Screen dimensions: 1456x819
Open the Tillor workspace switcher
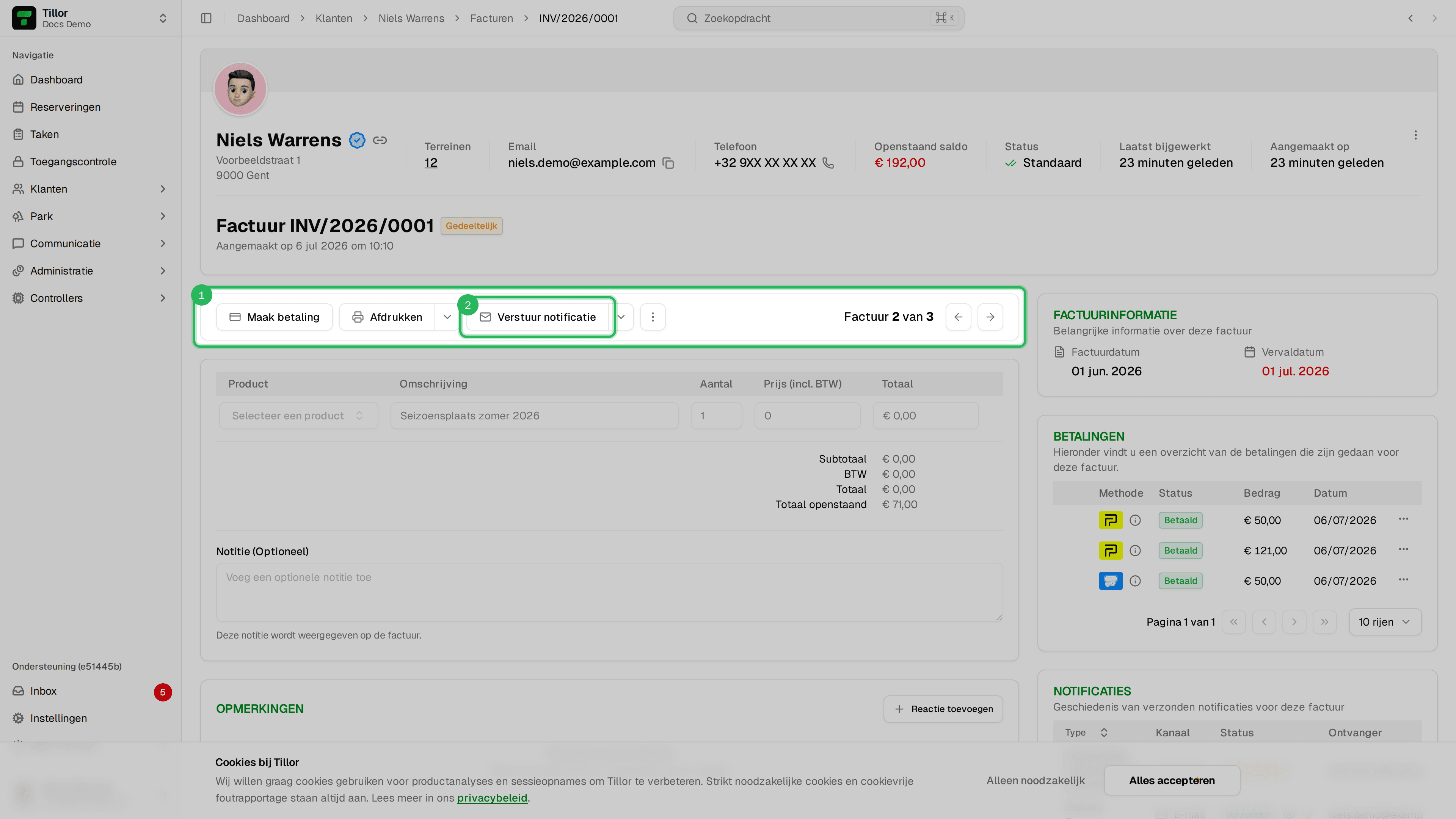click(91, 18)
